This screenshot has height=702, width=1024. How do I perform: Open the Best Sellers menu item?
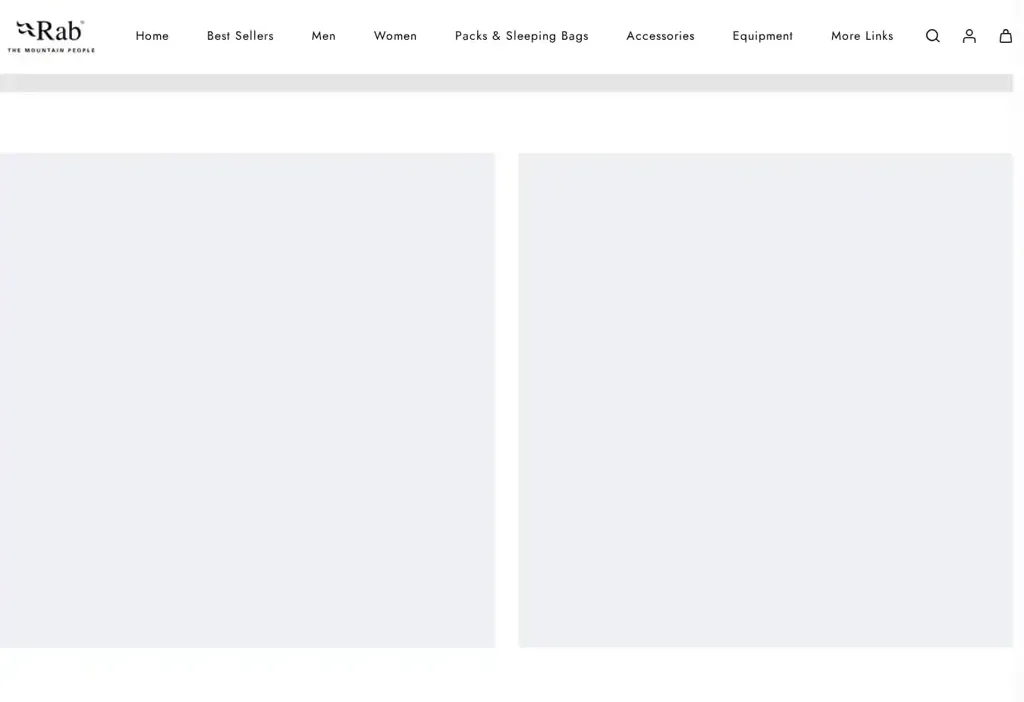coord(240,35)
